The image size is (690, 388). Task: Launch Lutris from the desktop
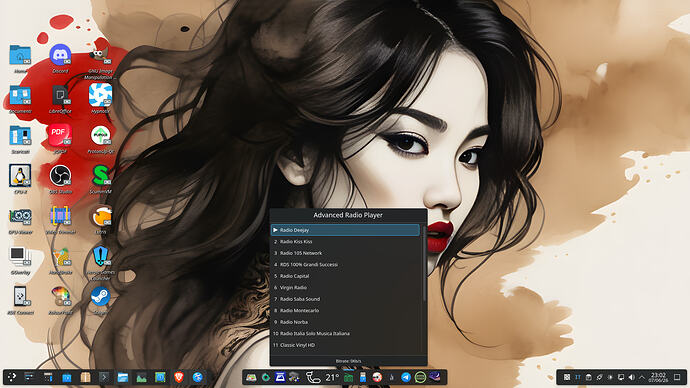tap(100, 216)
